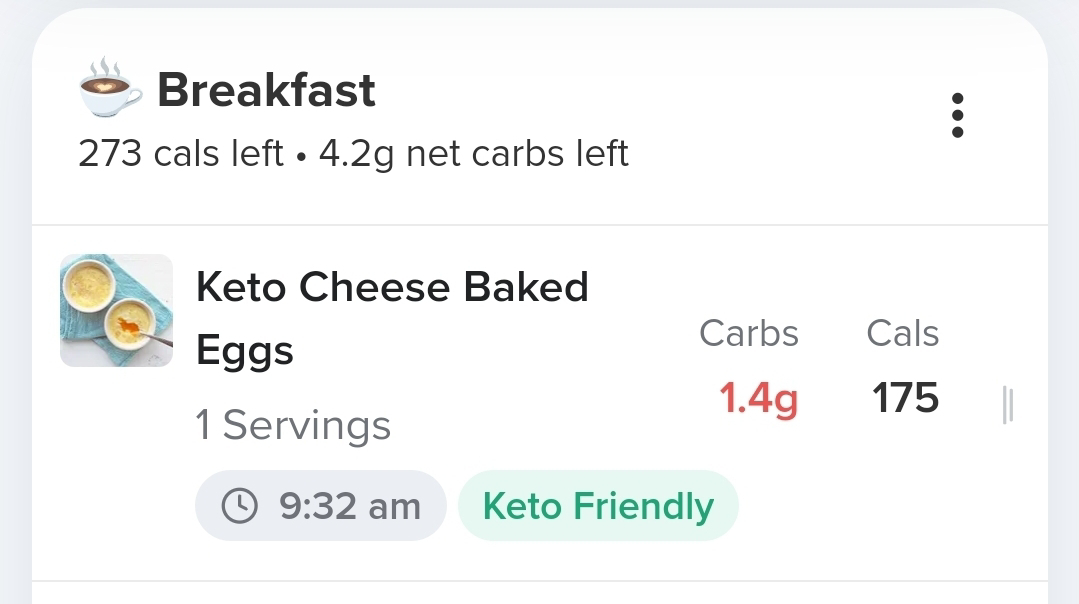Click the gray background outside the Breakfast card
Viewport: 1079px width, 604px height.
click(14, 300)
